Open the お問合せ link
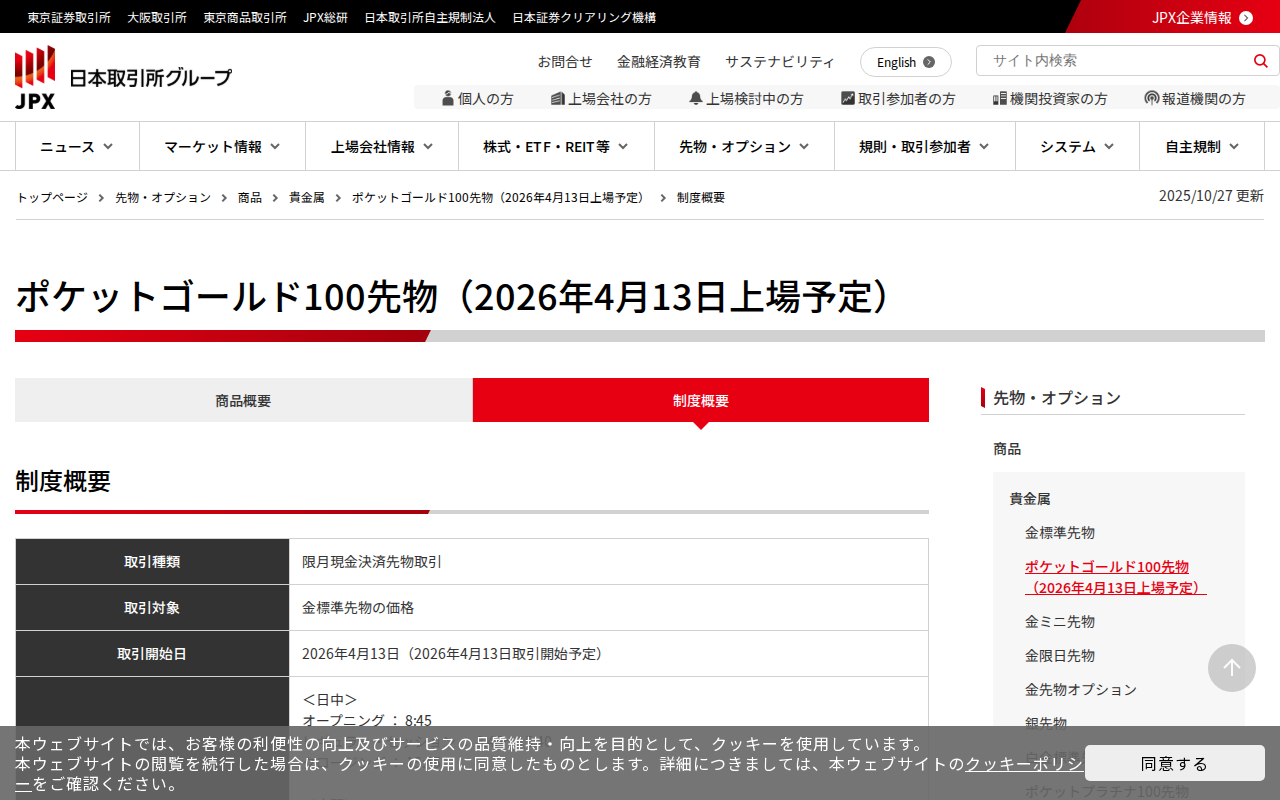Viewport: 1280px width, 800px height. pyautogui.click(x=565, y=61)
